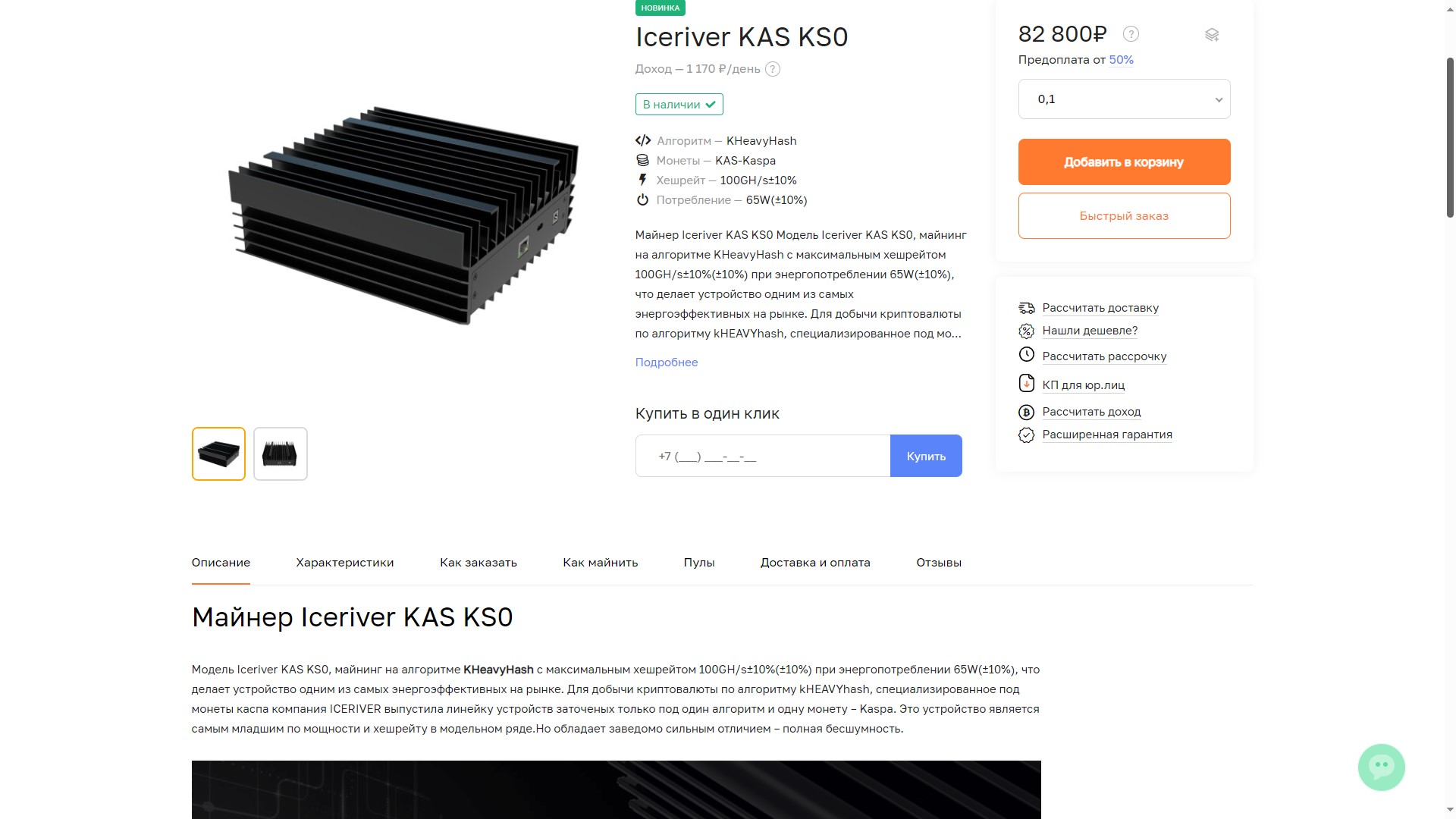This screenshot has height=819, width=1456.
Task: Click the compare layers icon near price
Action: tap(1212, 35)
